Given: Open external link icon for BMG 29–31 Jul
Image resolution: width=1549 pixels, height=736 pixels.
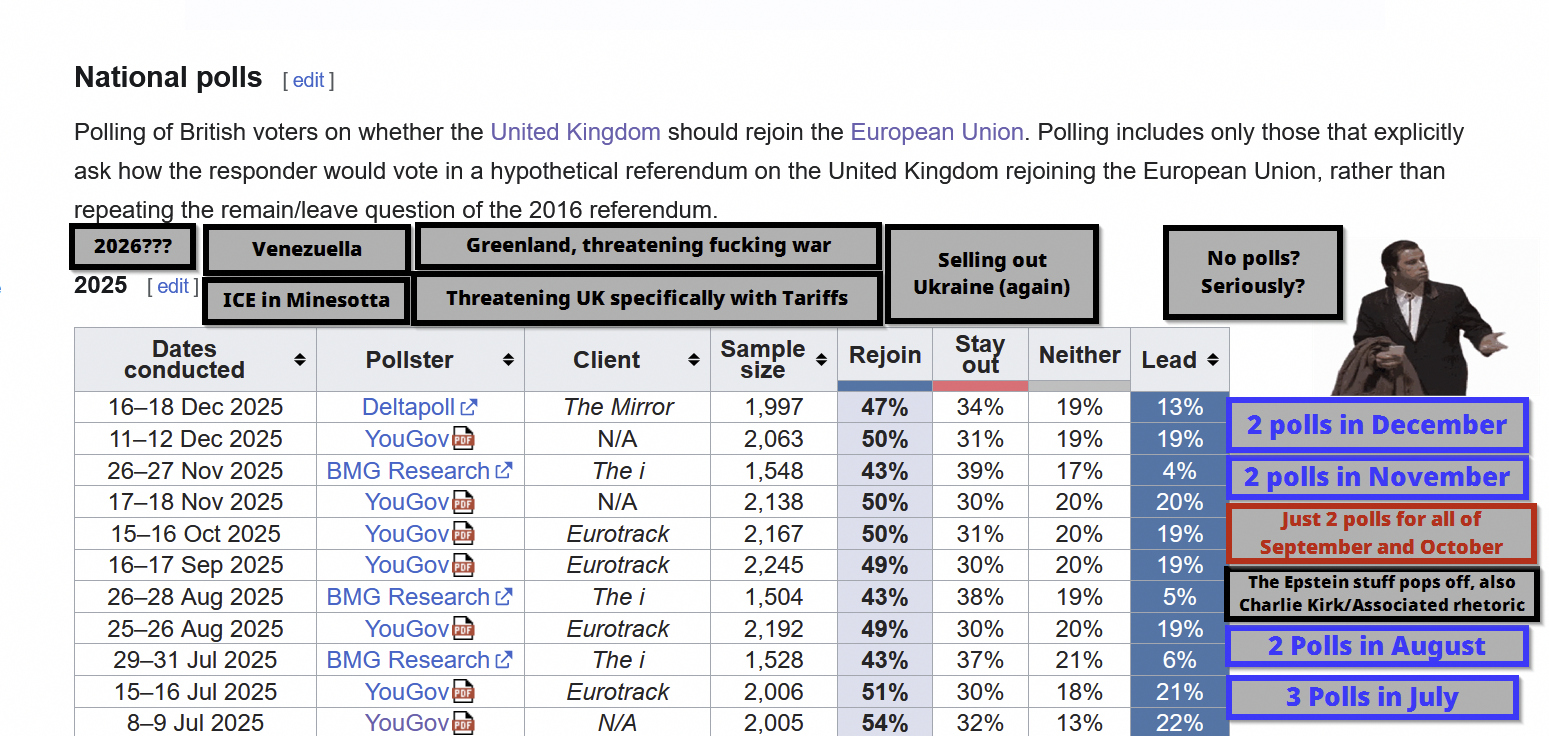Looking at the screenshot, I should (504, 660).
